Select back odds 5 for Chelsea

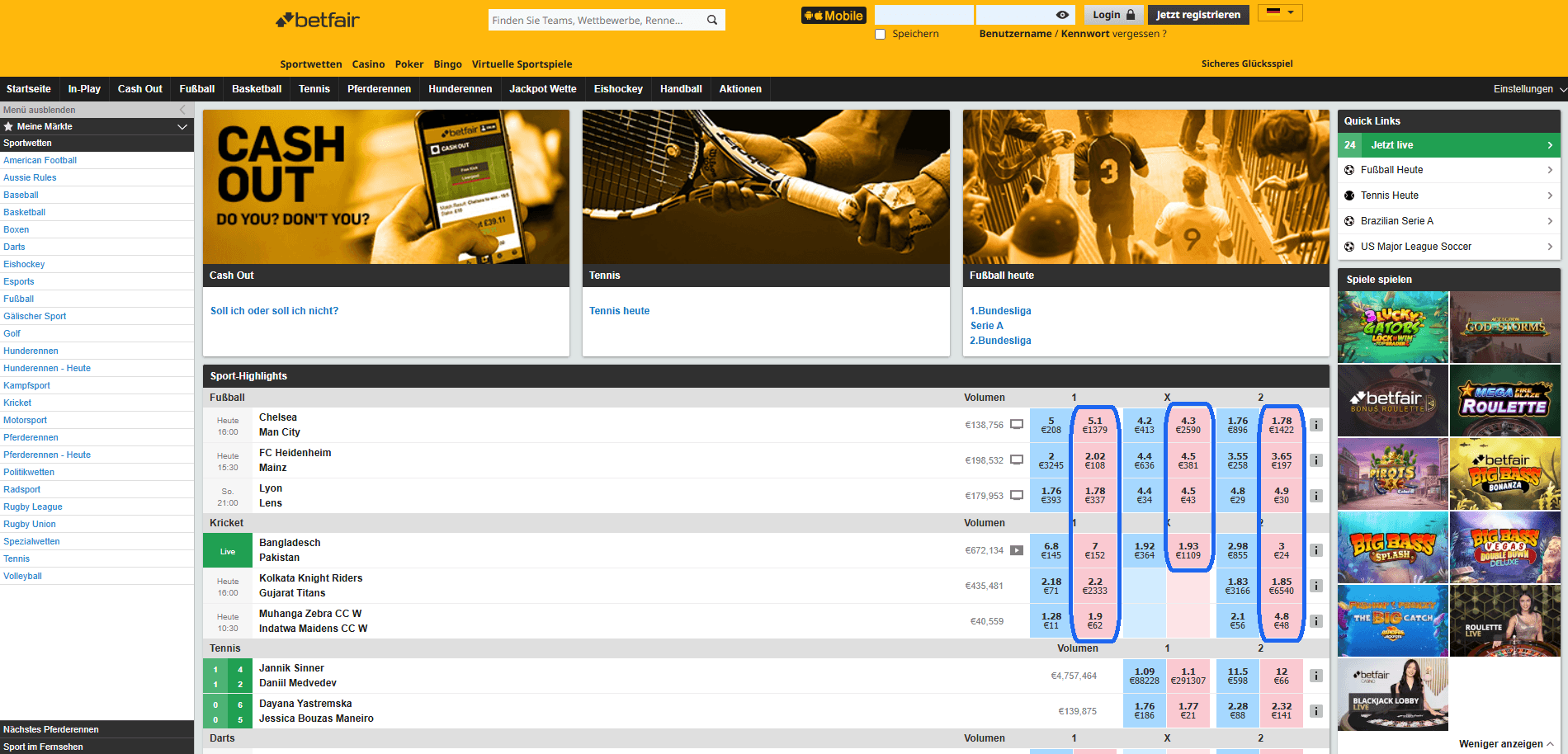[x=1051, y=425]
